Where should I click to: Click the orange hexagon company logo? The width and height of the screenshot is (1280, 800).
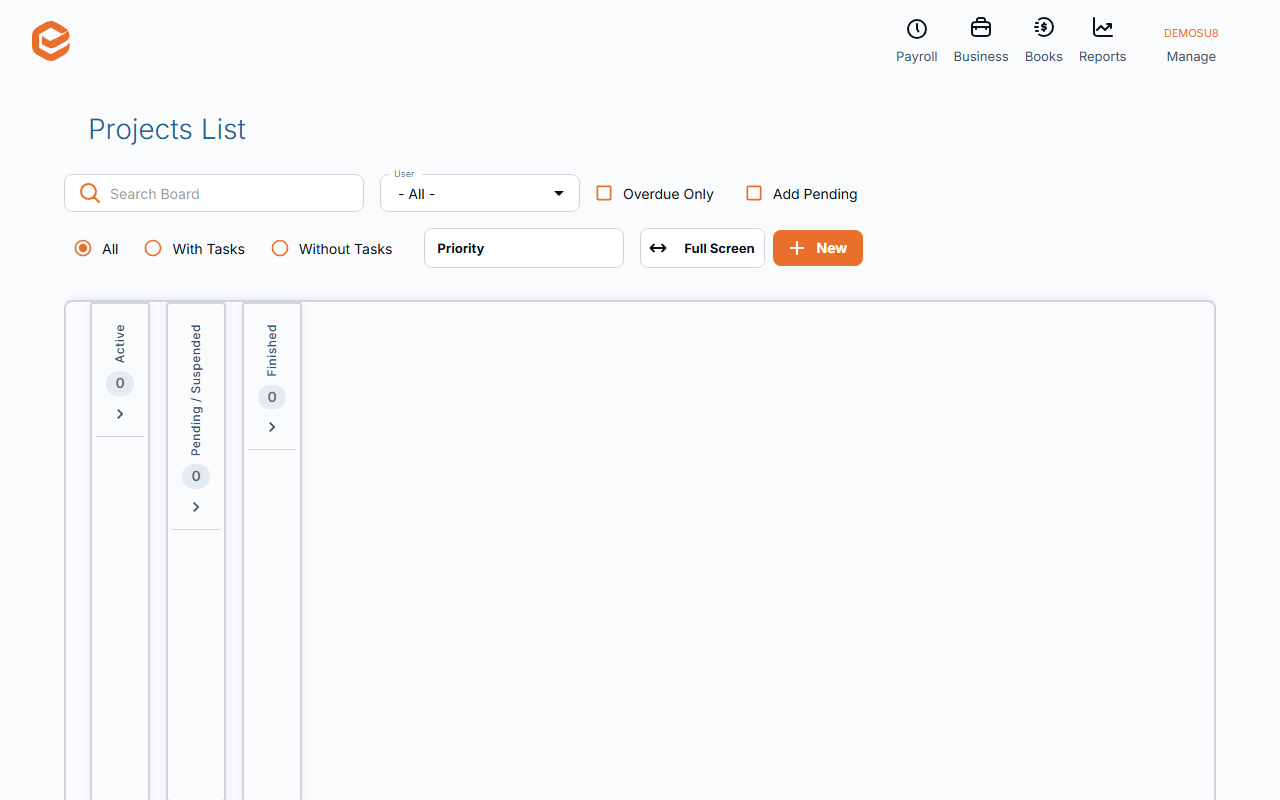[51, 41]
